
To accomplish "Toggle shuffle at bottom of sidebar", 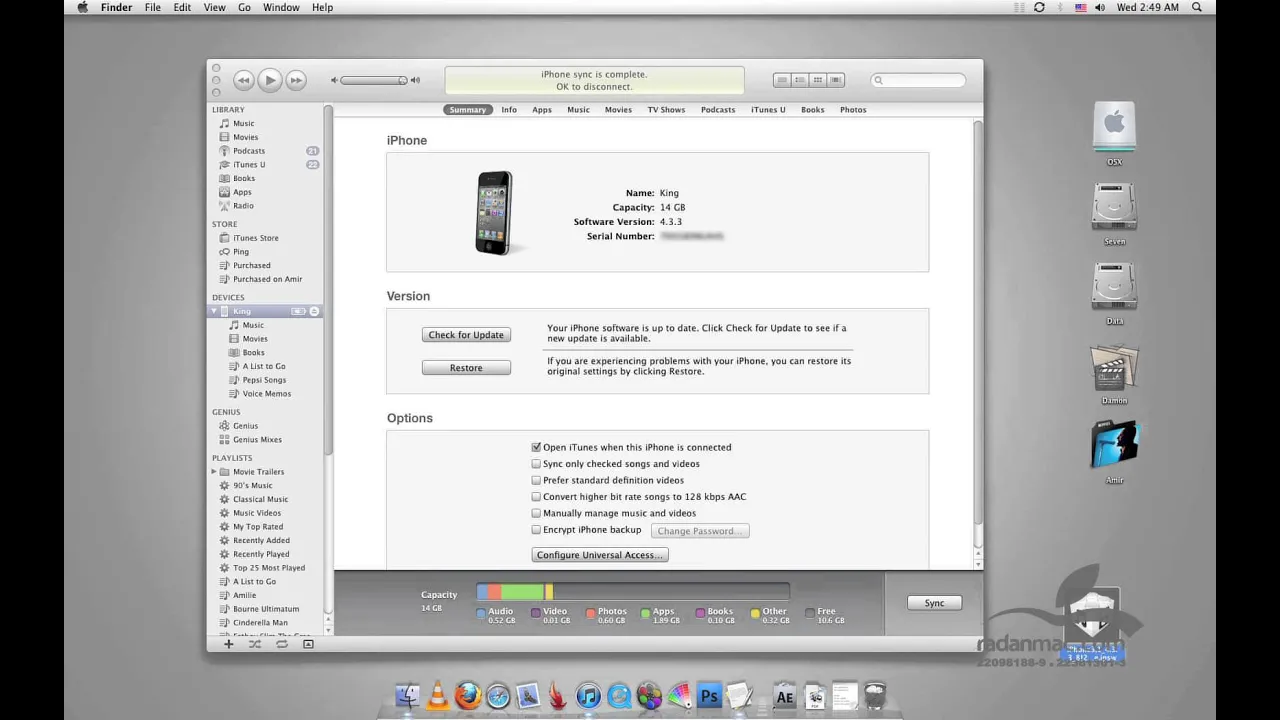I will pos(255,644).
